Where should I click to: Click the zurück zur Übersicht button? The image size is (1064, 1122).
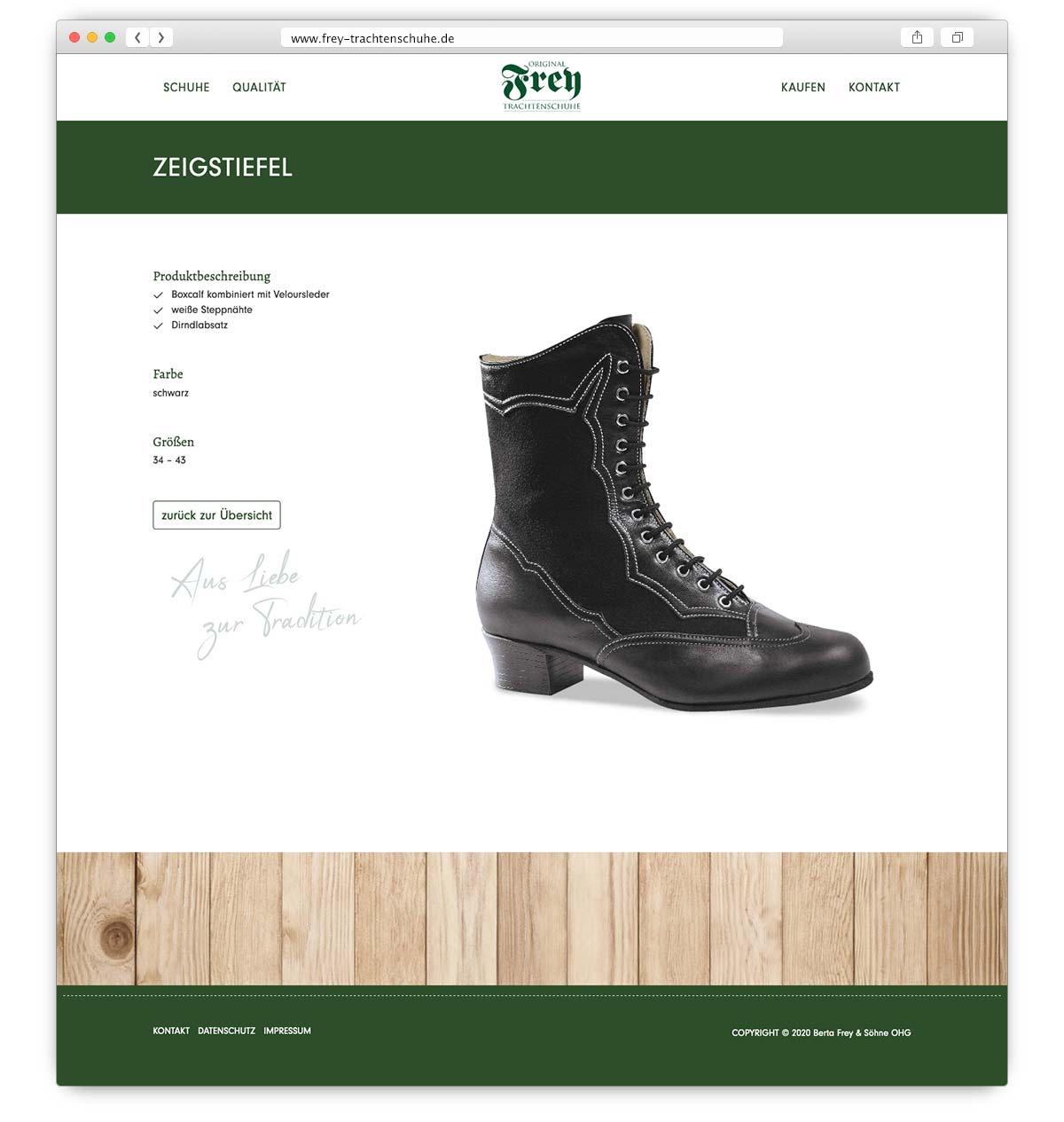point(216,515)
